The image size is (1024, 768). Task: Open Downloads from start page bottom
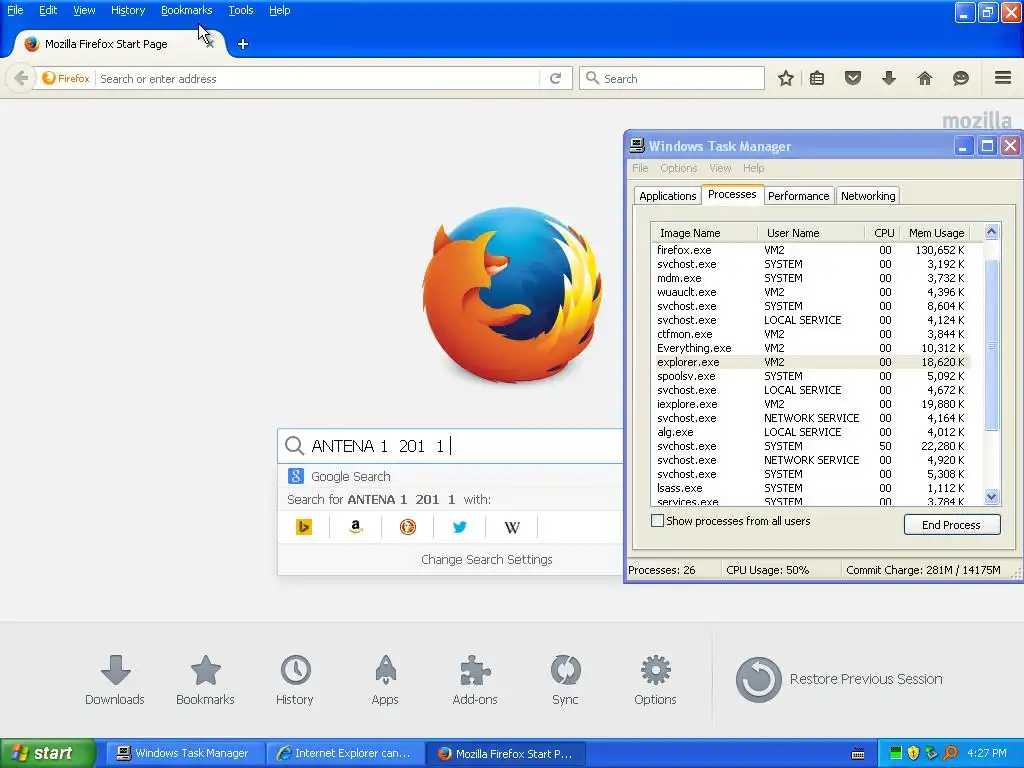point(115,680)
